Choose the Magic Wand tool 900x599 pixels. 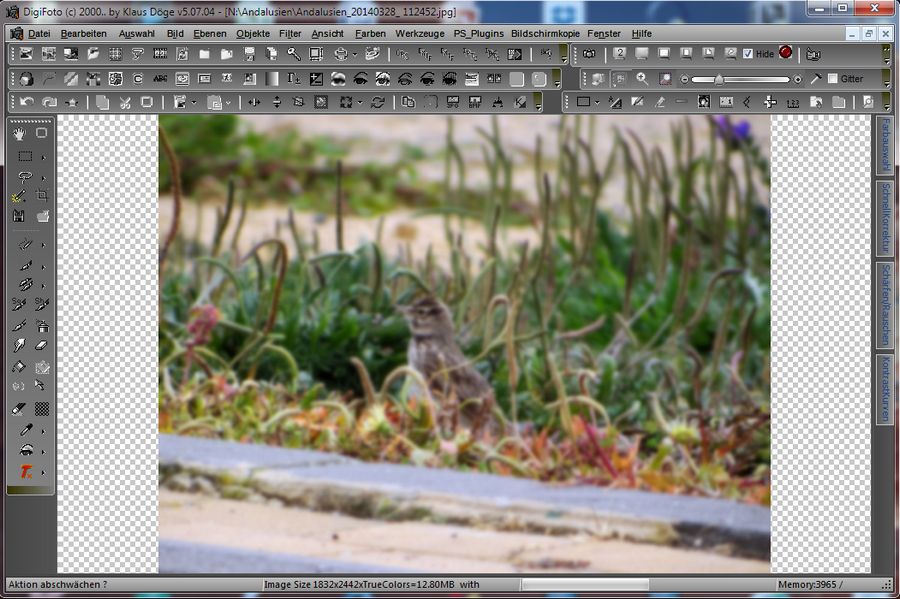pos(19,195)
